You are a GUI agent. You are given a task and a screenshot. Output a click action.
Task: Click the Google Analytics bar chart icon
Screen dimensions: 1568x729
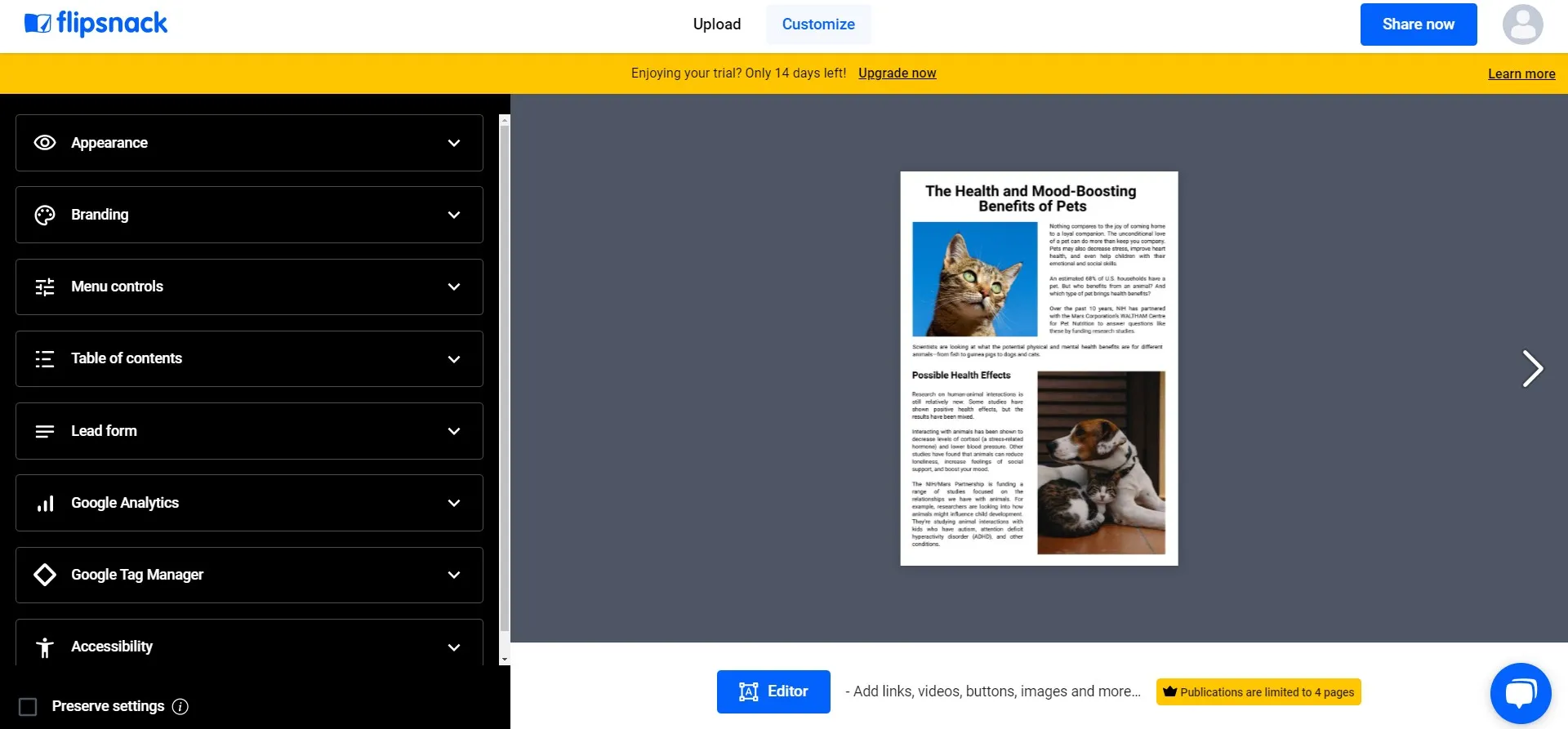pos(45,503)
